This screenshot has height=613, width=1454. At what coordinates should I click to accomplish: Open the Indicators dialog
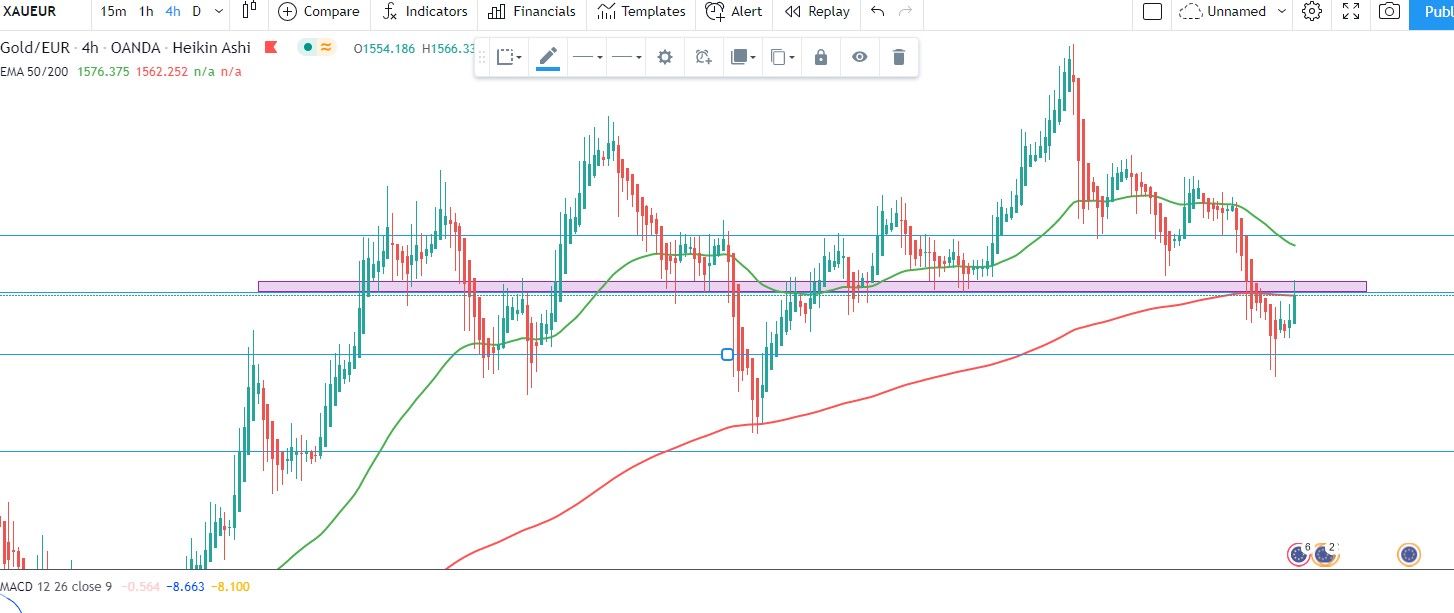[x=425, y=12]
